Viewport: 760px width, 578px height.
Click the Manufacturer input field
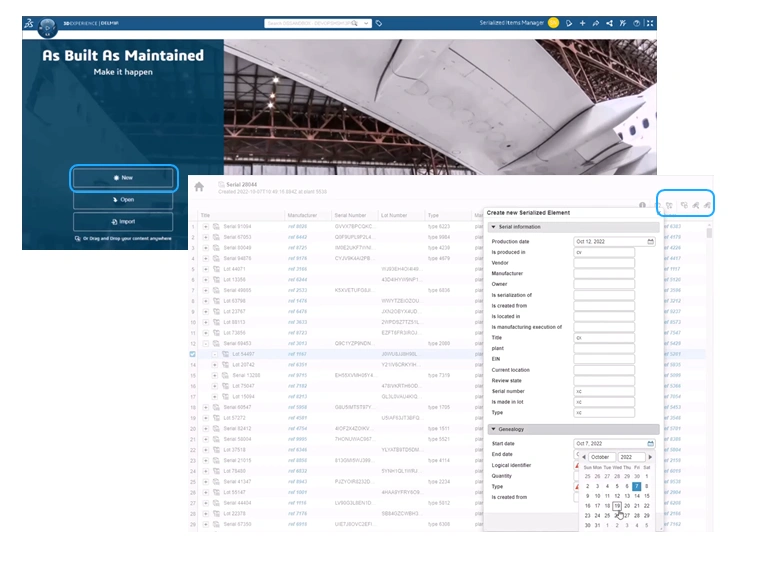pyautogui.click(x=604, y=274)
